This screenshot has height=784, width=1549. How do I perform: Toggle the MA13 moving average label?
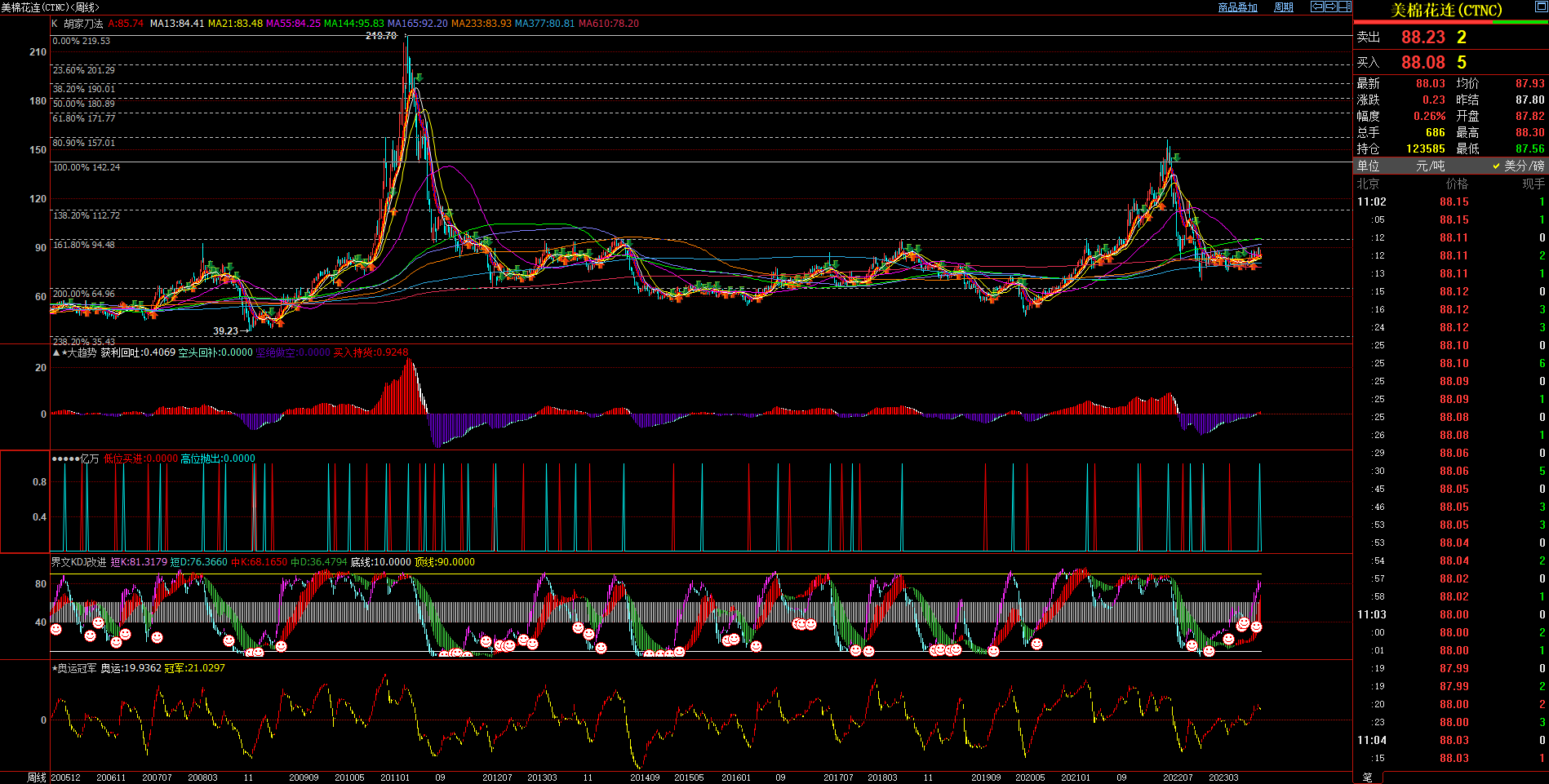(x=176, y=24)
